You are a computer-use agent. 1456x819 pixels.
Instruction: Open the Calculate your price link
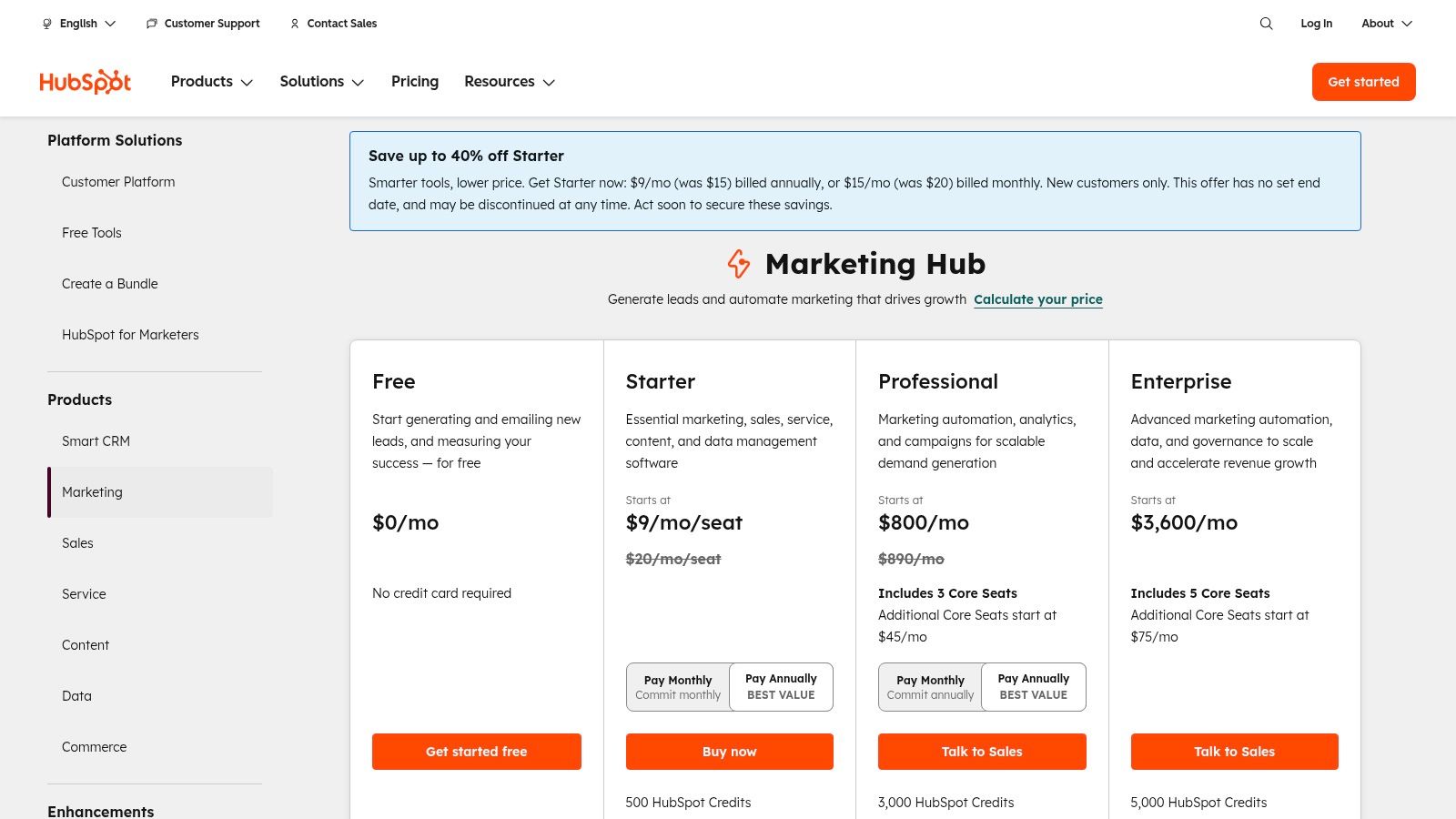pyautogui.click(x=1038, y=299)
